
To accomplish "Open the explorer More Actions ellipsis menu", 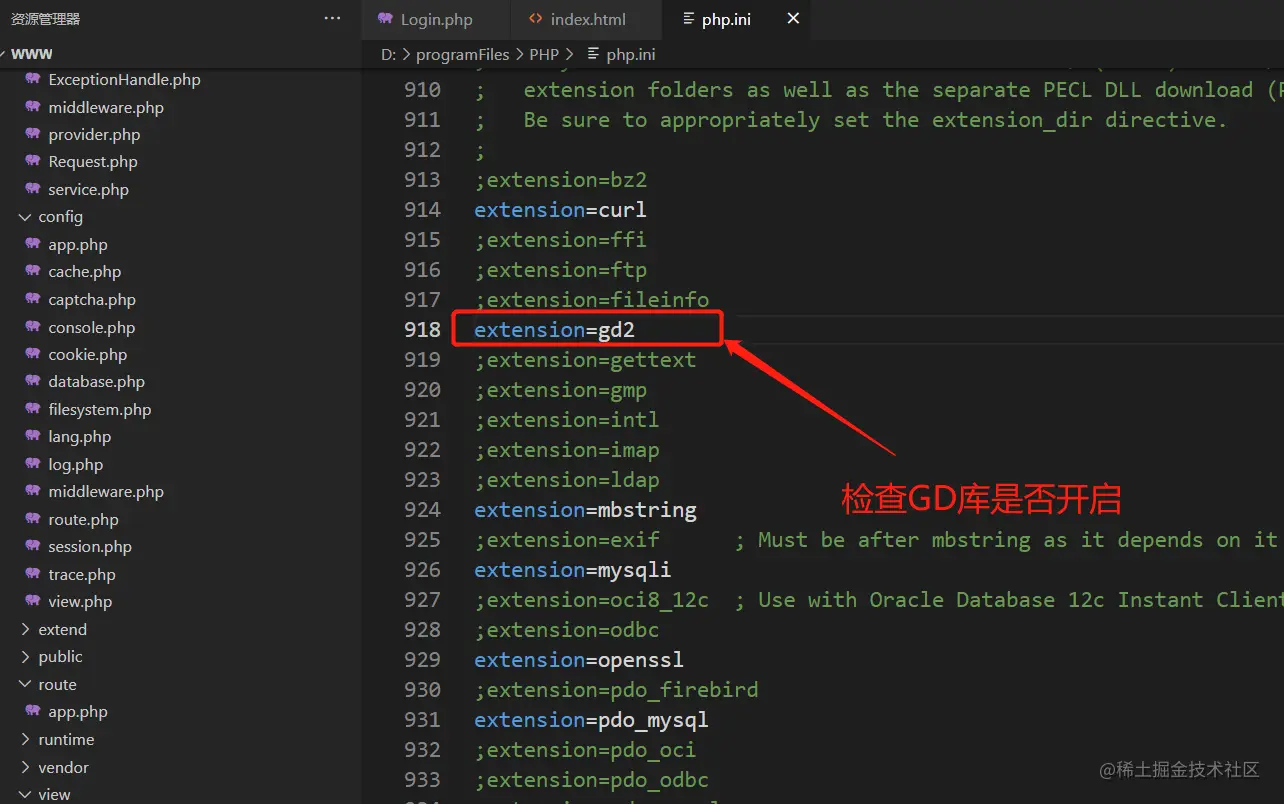I will click(x=333, y=18).
